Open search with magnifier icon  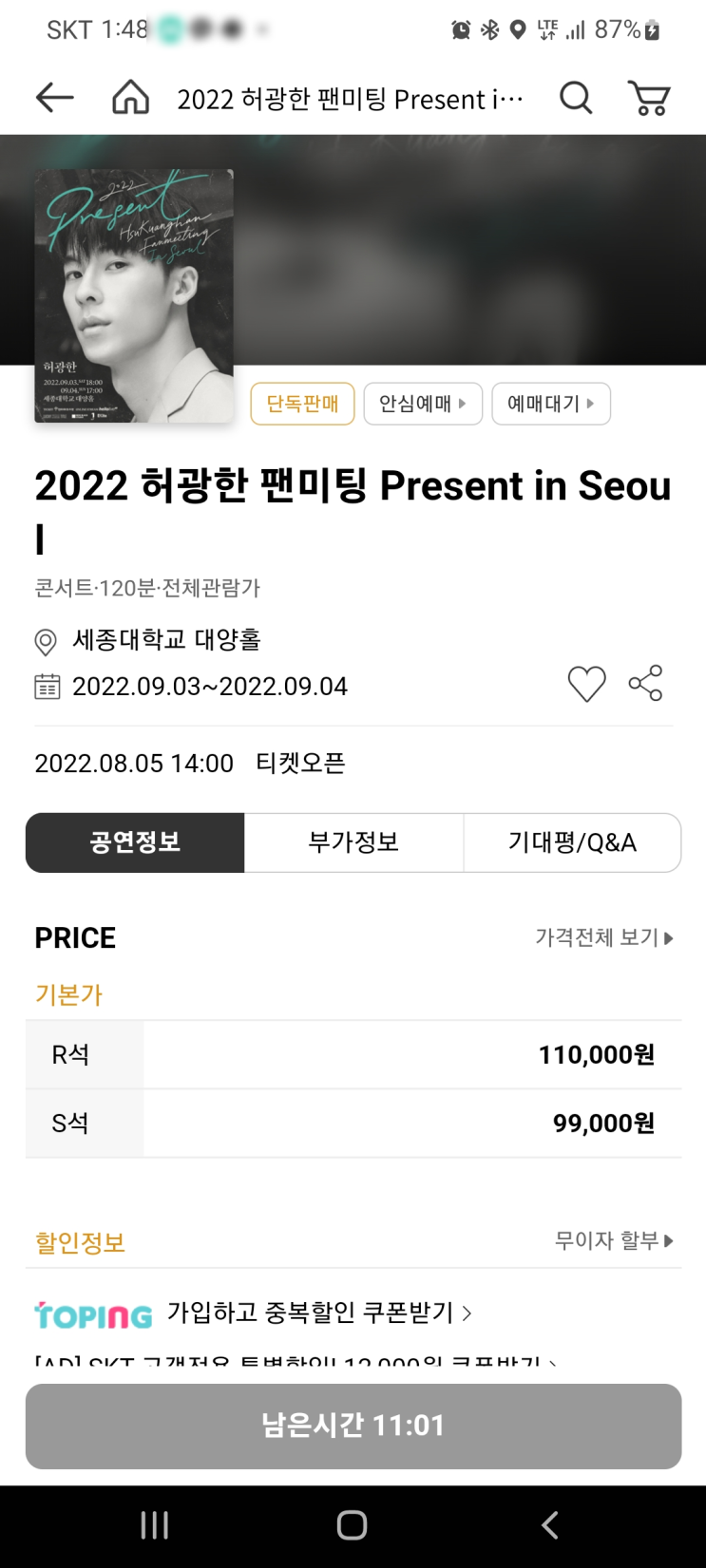[x=575, y=98]
